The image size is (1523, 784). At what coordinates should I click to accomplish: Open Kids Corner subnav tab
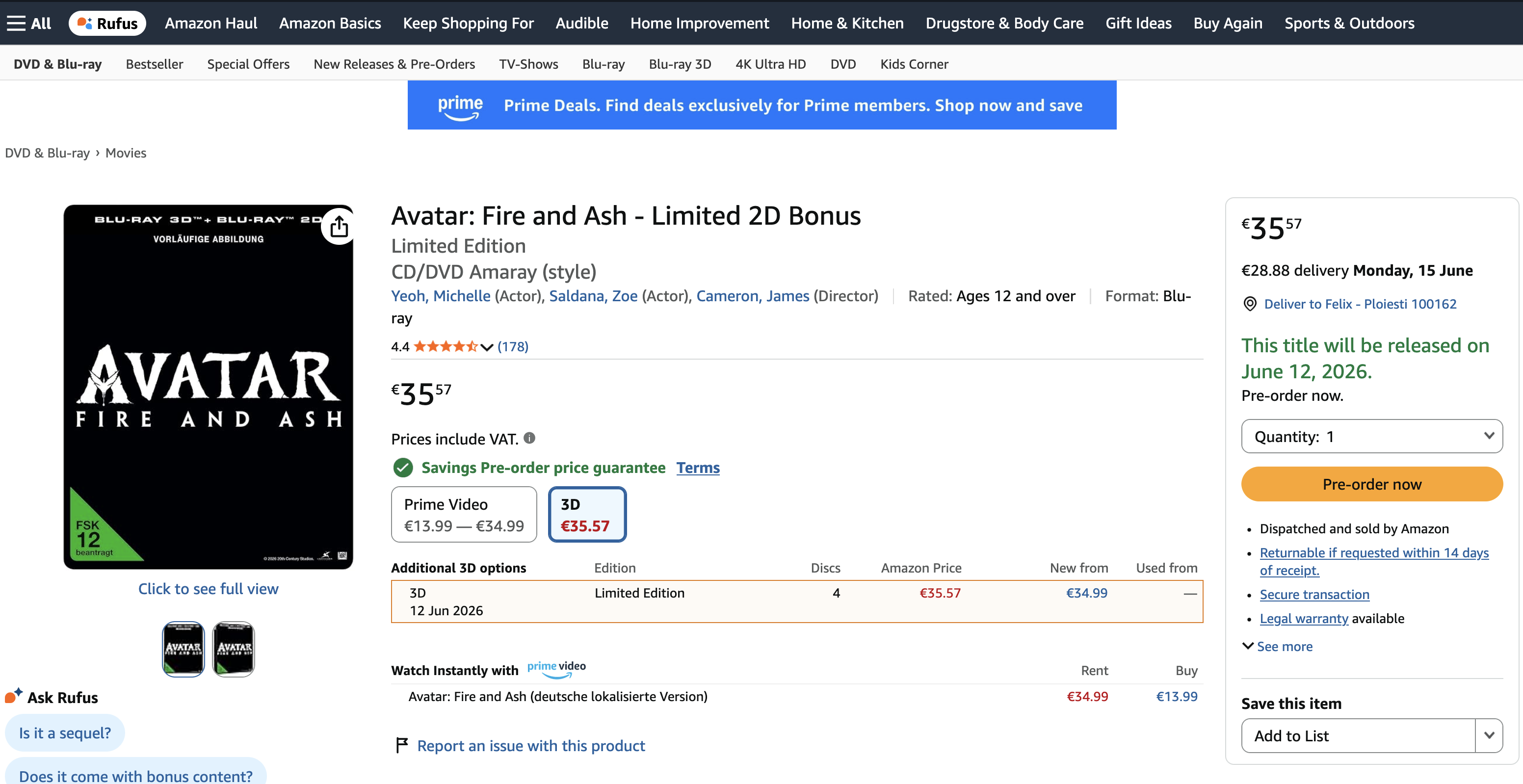coord(914,64)
